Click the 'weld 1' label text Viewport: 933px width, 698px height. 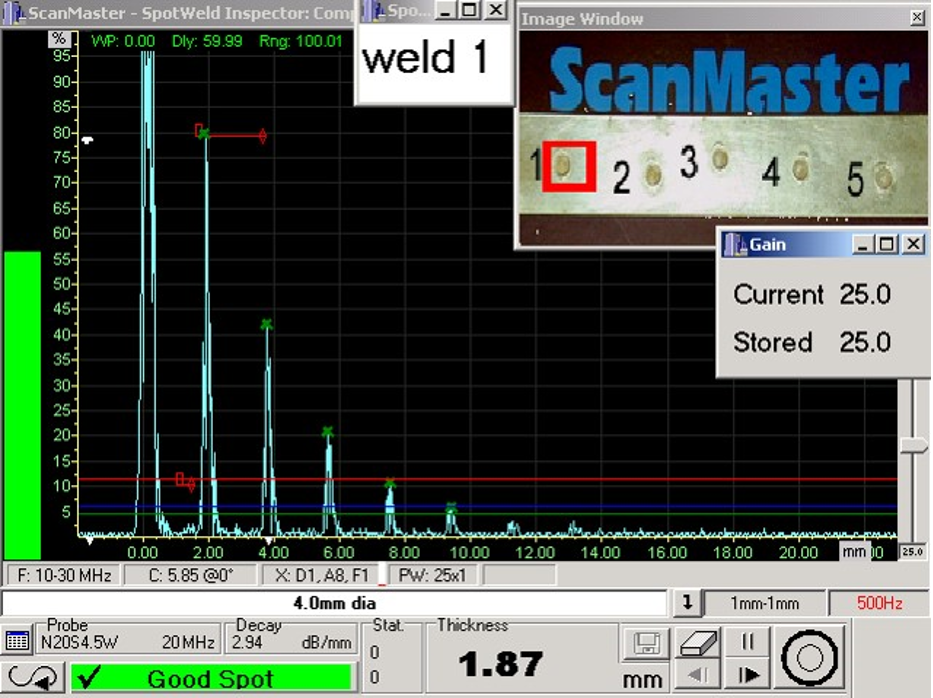[425, 58]
